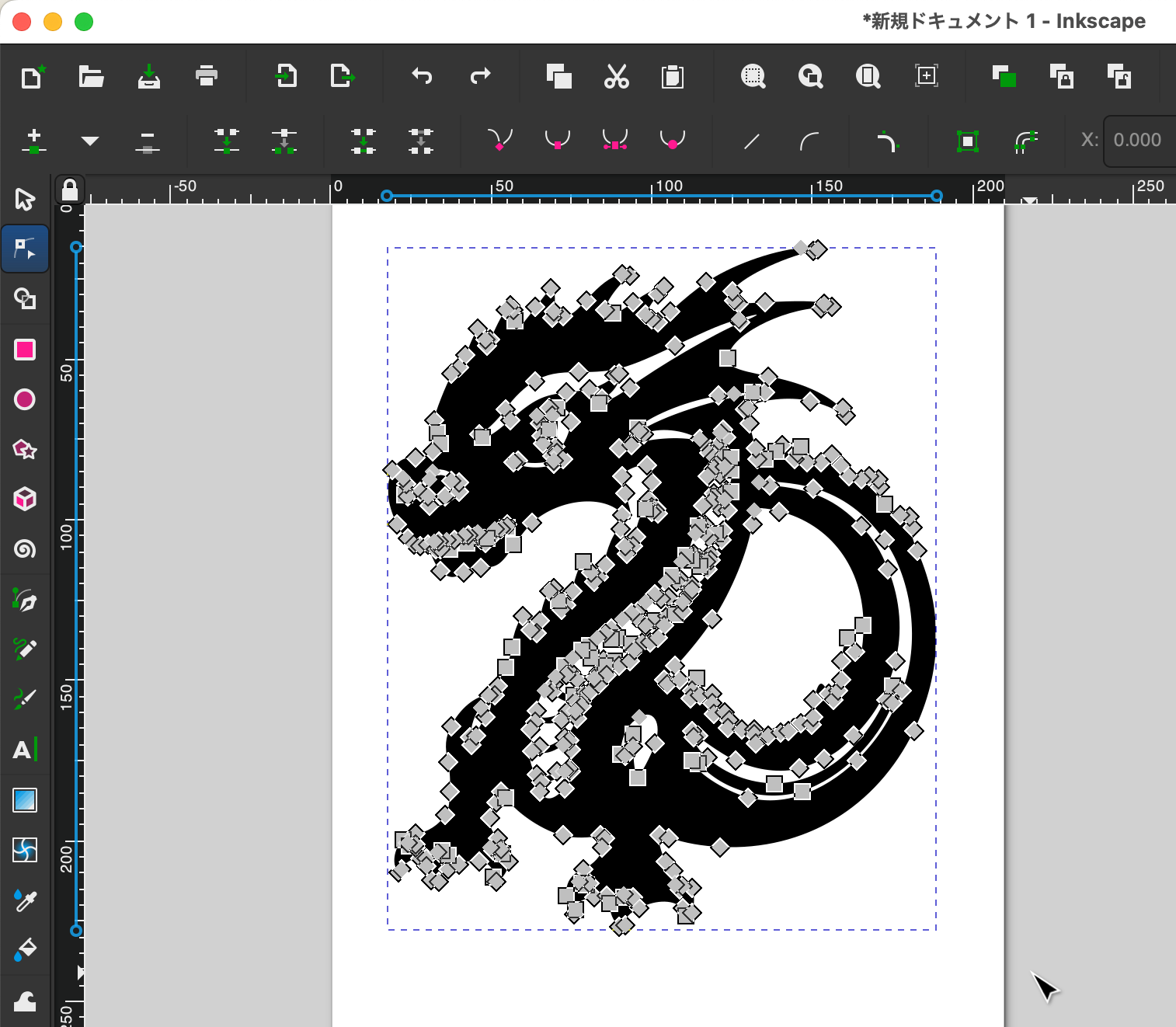Click the Import file icon
The width and height of the screenshot is (1176, 1027).
pos(286,76)
